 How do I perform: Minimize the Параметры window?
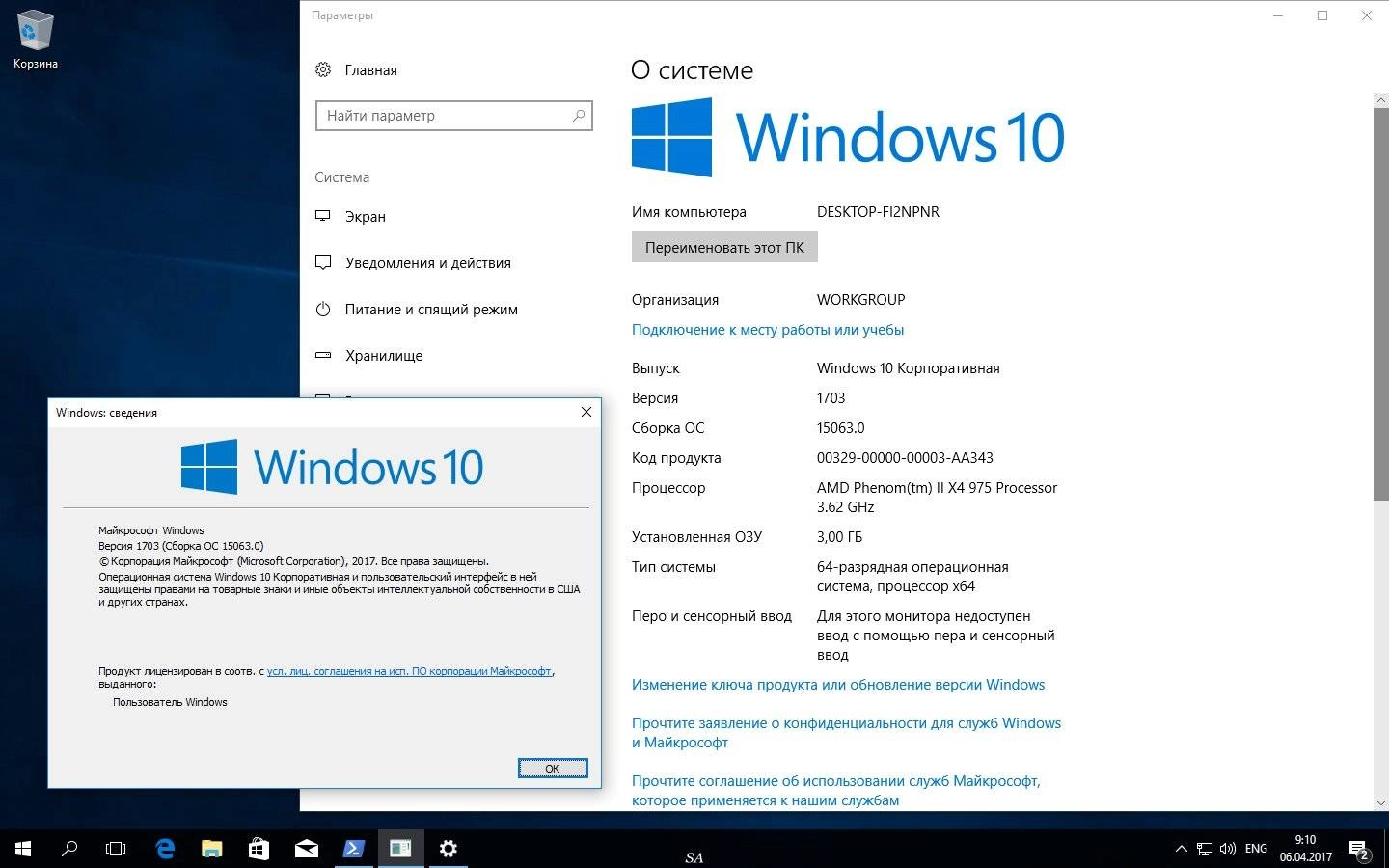tap(1278, 15)
